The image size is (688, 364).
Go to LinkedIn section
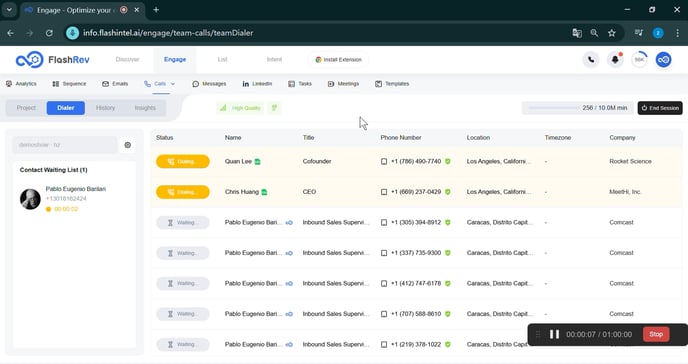pyautogui.click(x=257, y=84)
